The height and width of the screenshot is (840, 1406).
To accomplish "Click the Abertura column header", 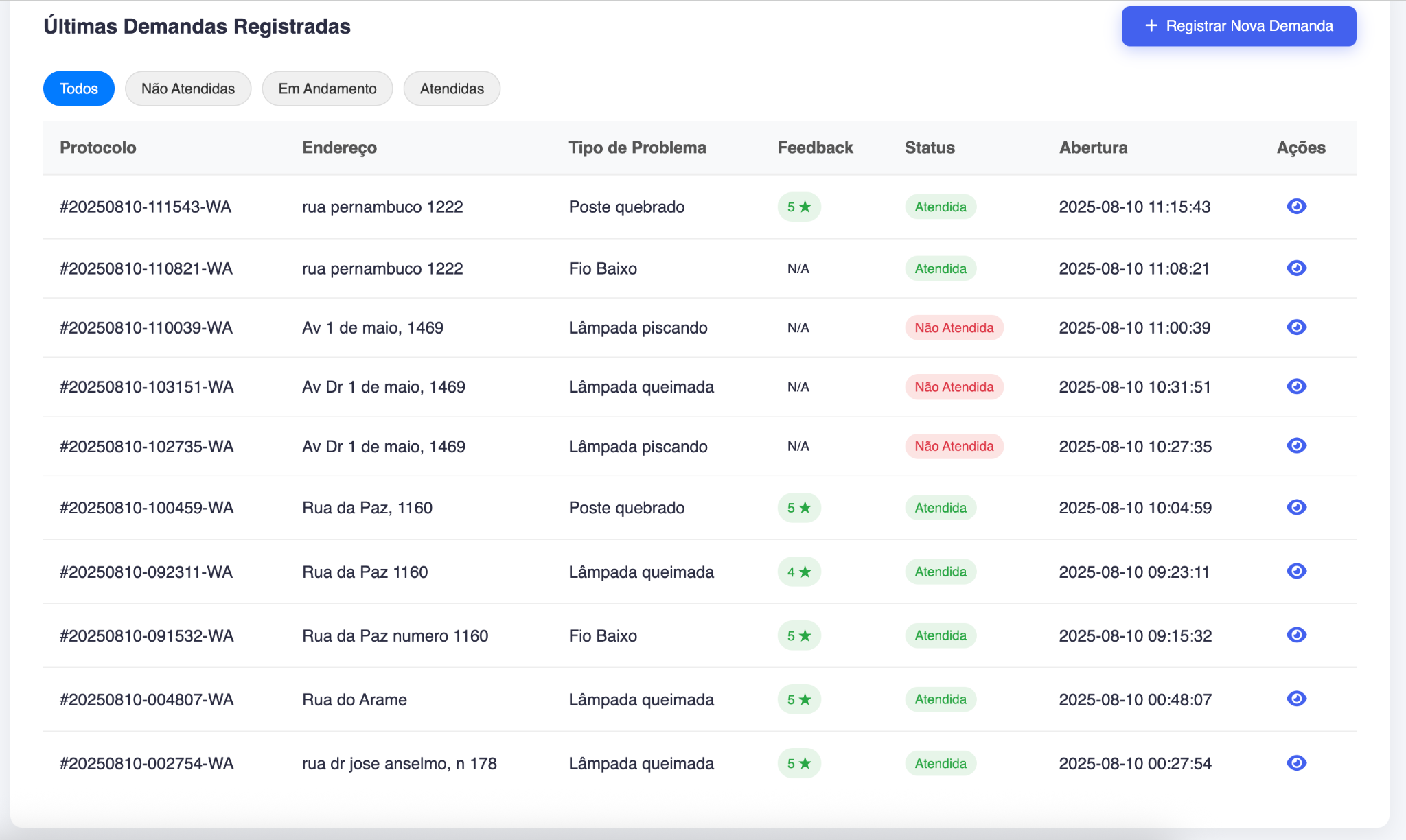I will (1093, 148).
